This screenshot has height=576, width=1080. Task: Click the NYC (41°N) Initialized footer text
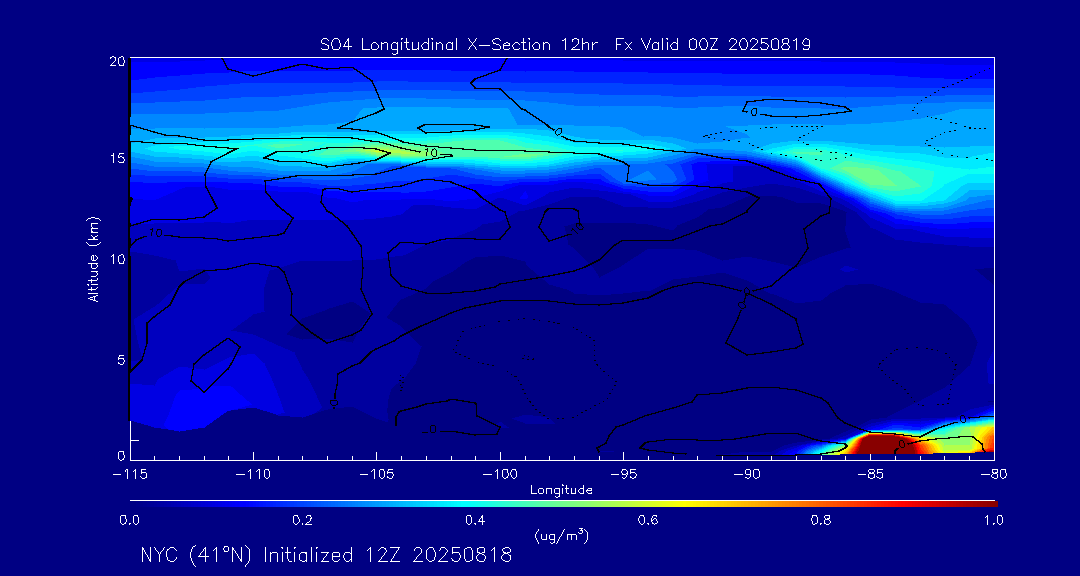coord(326,555)
